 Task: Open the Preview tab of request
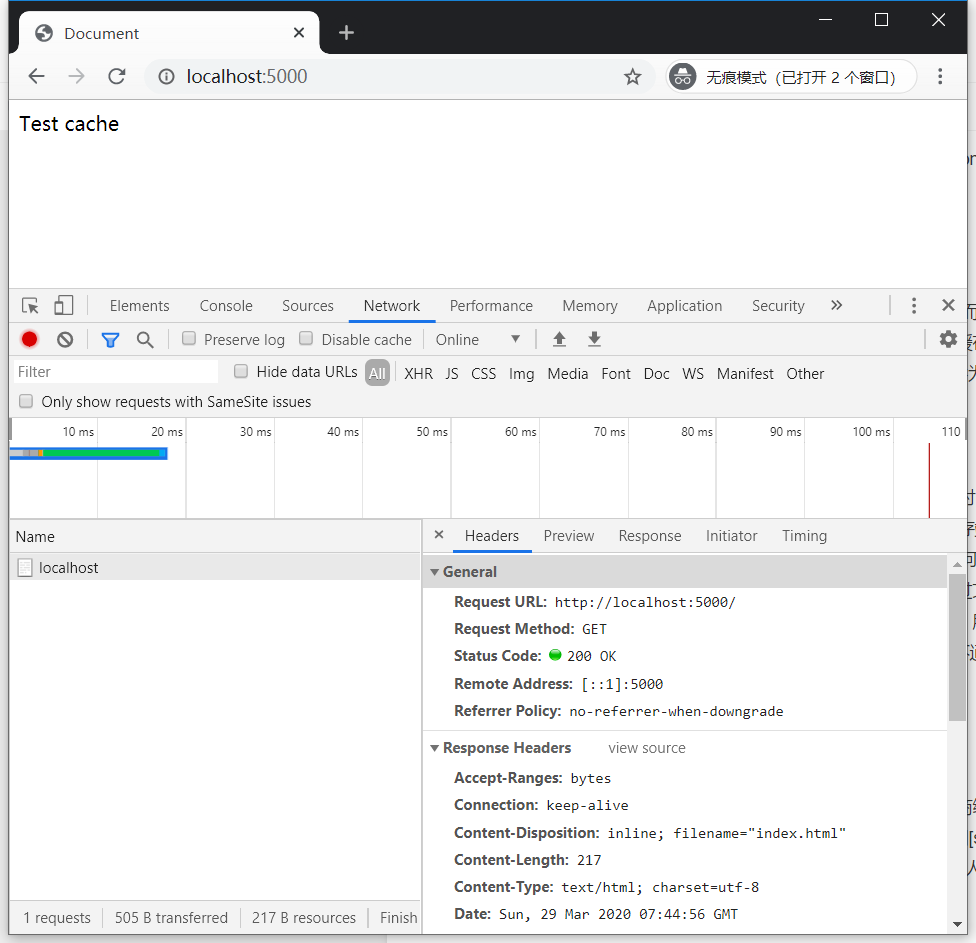point(569,536)
